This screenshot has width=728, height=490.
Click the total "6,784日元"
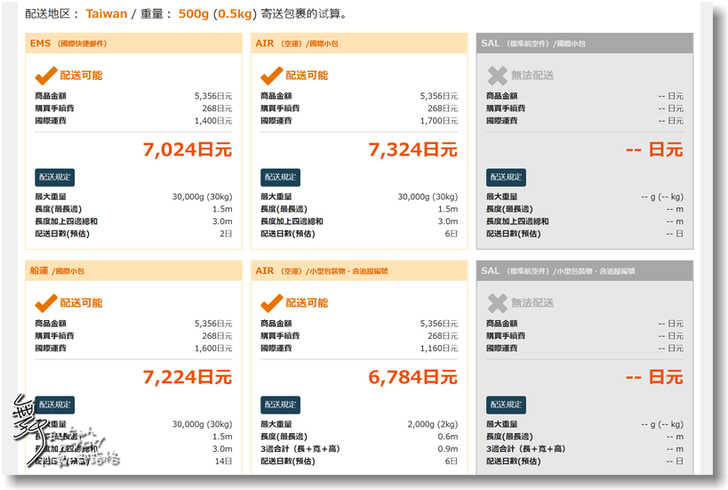pyautogui.click(x=413, y=377)
